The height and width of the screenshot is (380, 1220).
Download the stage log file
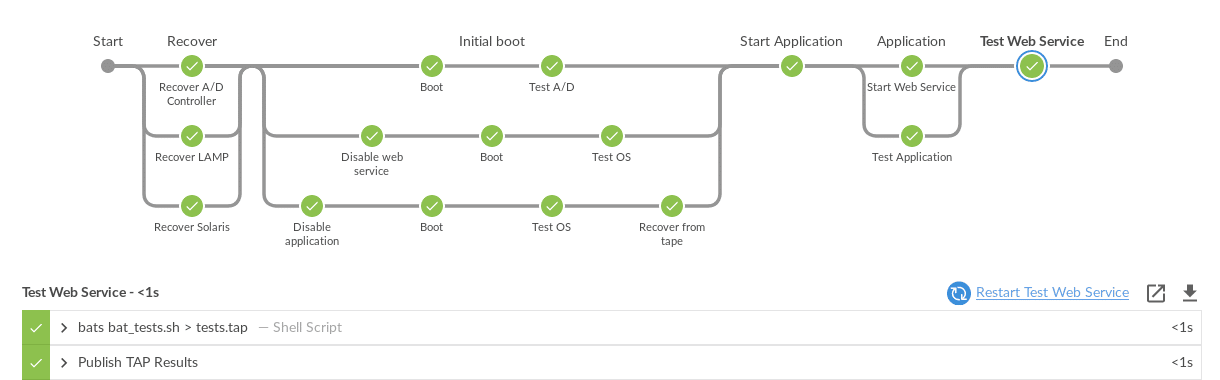coord(1189,293)
